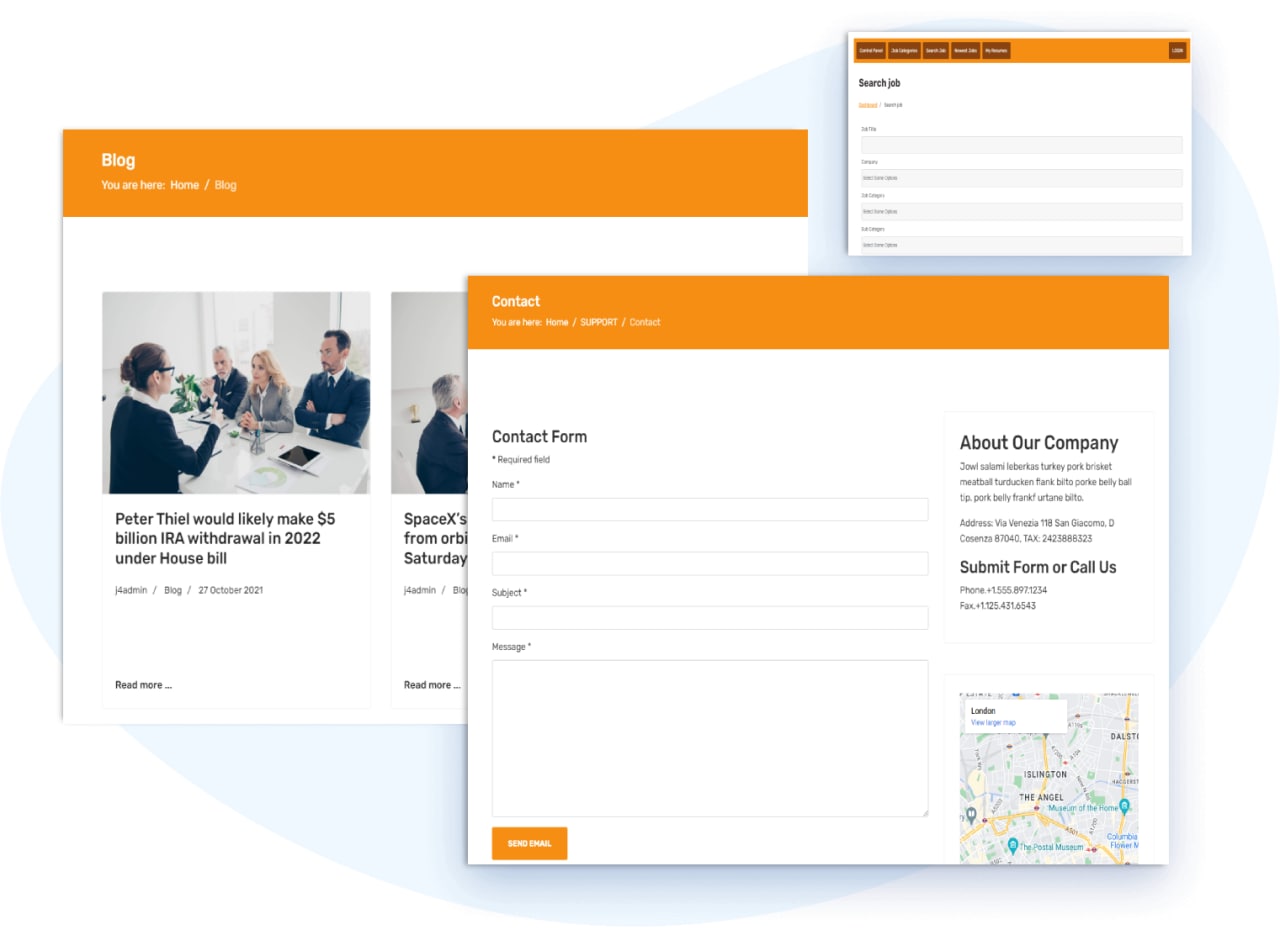The image size is (1280, 930).
Task: Click the About Our Company heading
Action: 1039,443
